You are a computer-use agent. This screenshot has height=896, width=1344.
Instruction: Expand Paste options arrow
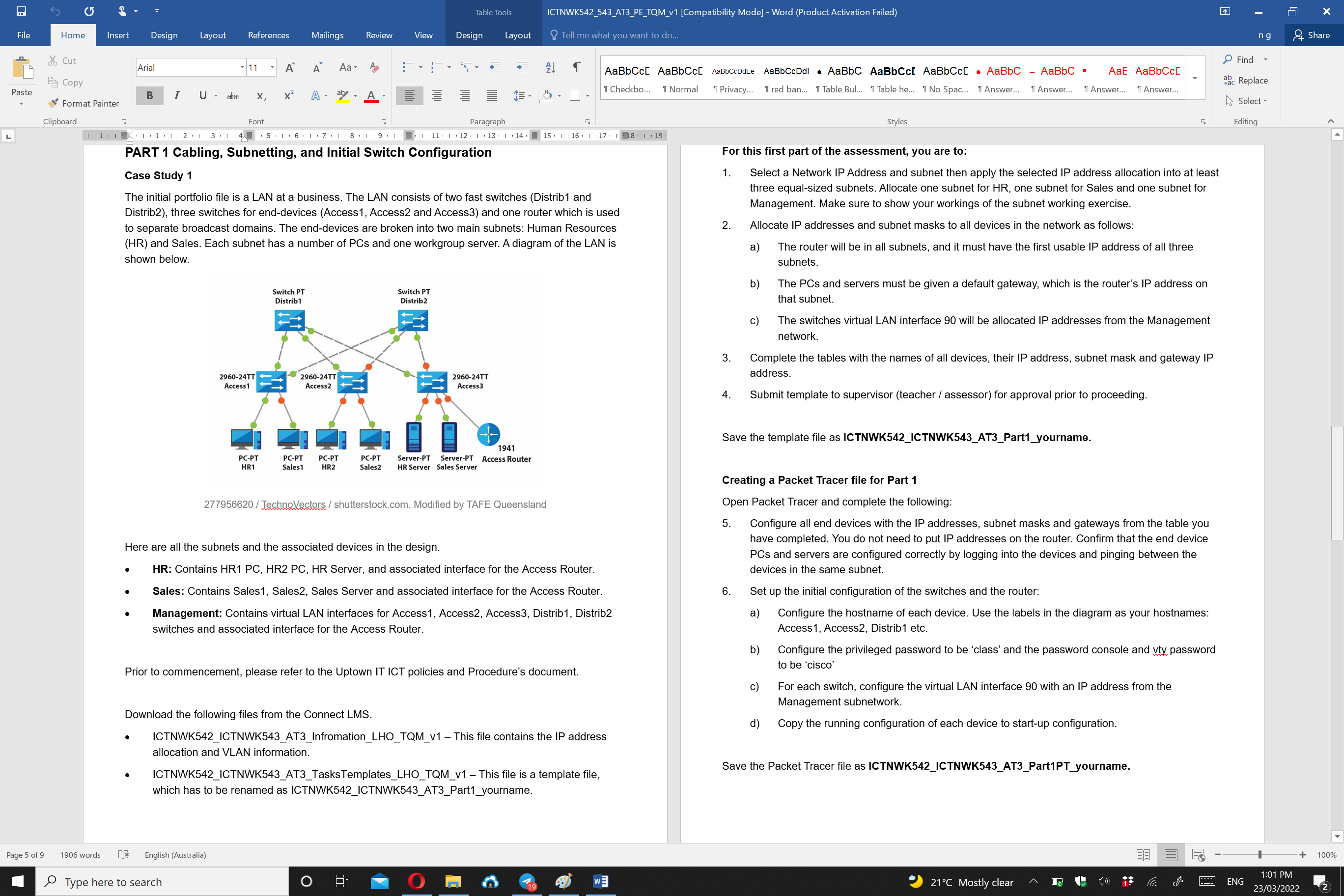coord(22,104)
